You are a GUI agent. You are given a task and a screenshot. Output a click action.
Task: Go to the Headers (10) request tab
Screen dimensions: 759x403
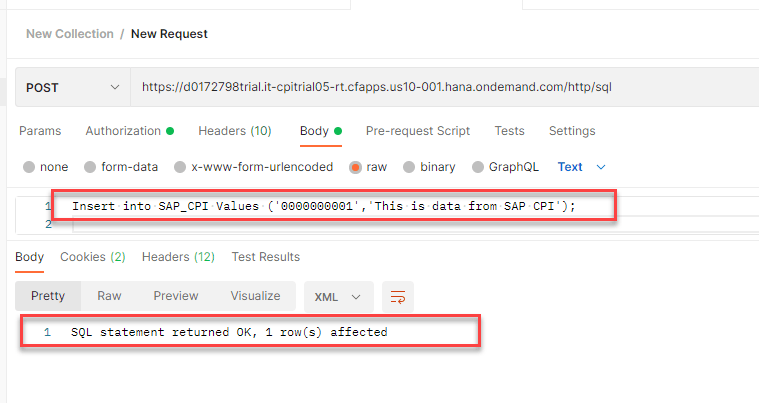click(x=235, y=131)
